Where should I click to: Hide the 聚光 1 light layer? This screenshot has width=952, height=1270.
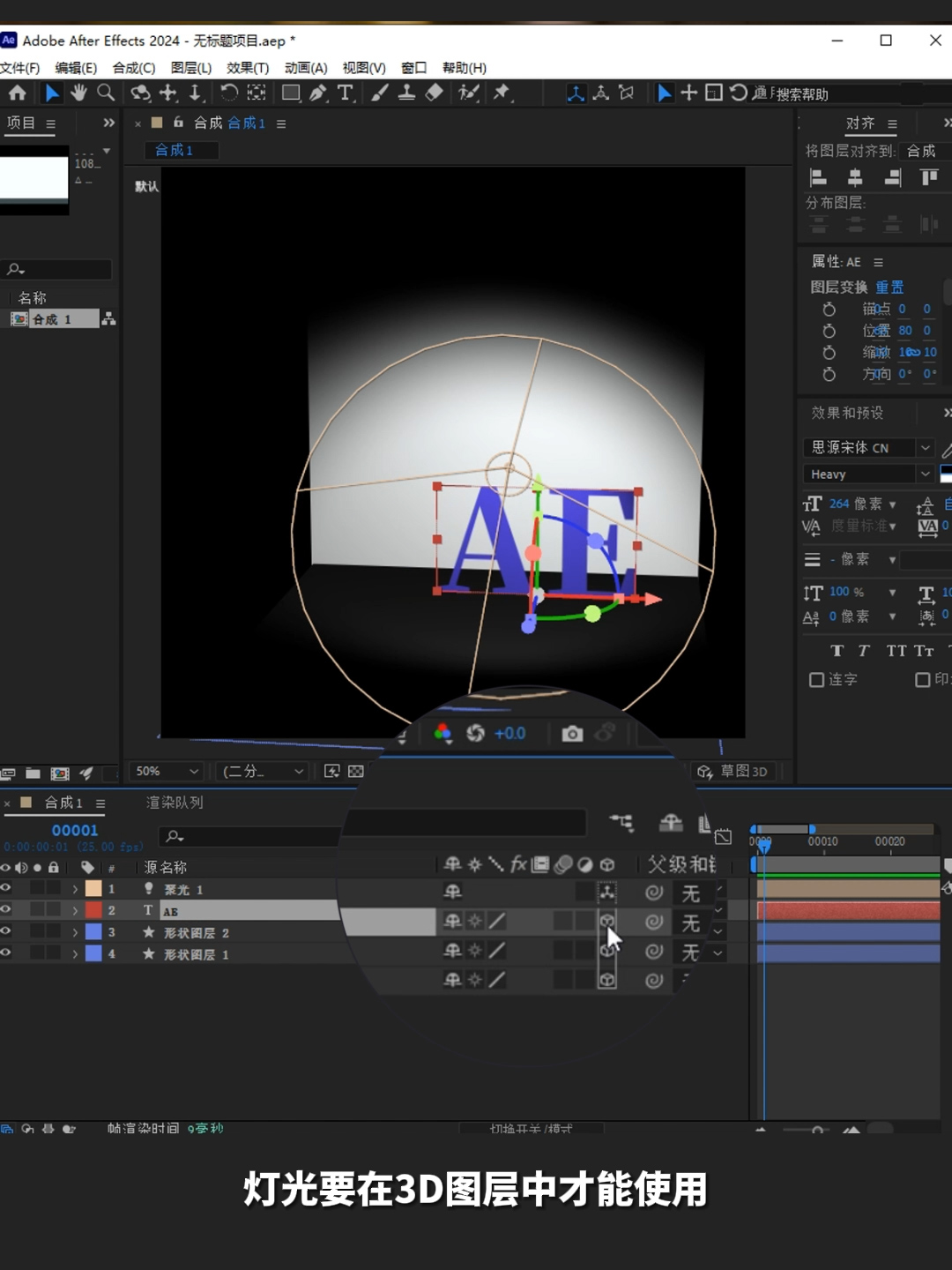click(x=6, y=888)
